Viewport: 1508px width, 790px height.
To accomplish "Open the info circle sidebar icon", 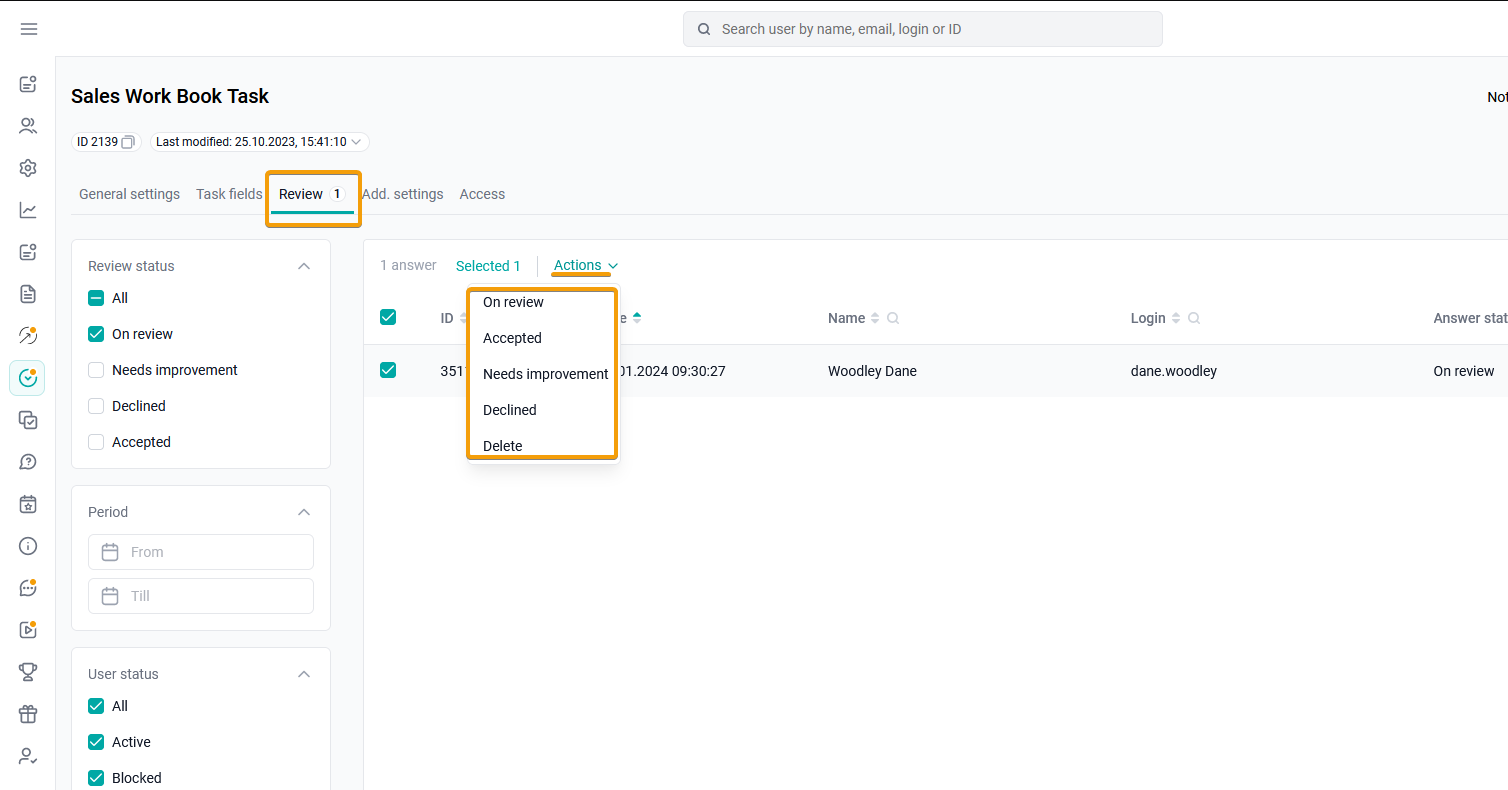I will point(28,546).
